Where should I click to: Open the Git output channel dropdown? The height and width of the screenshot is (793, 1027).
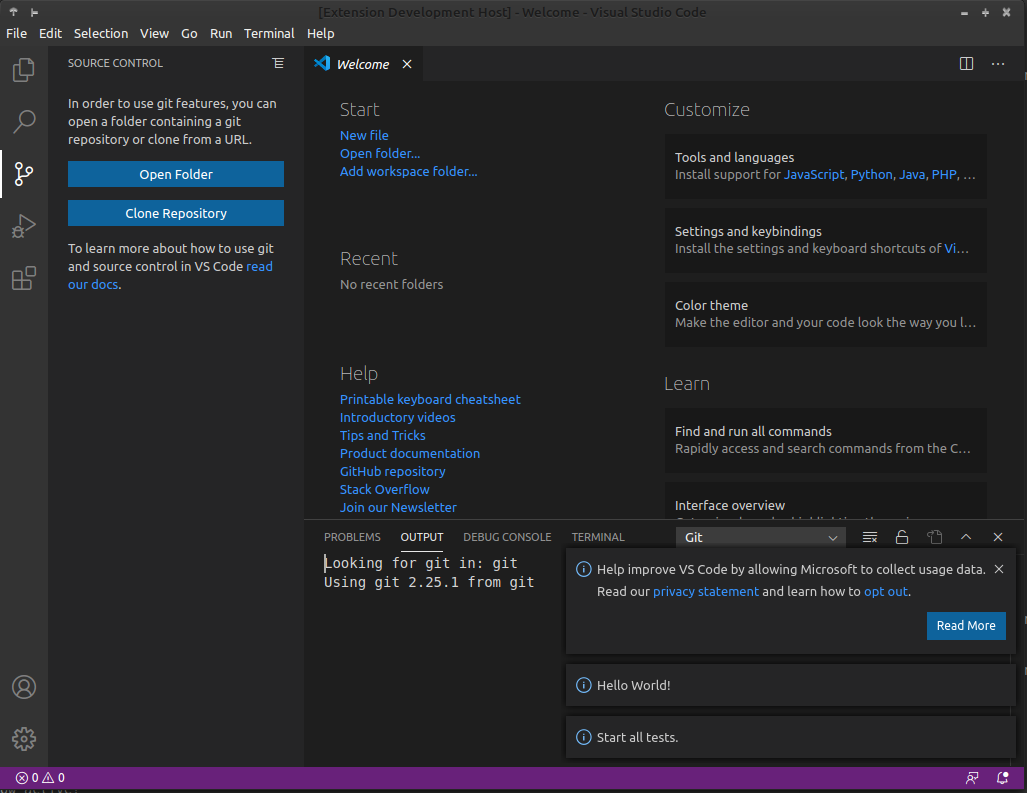coord(761,537)
